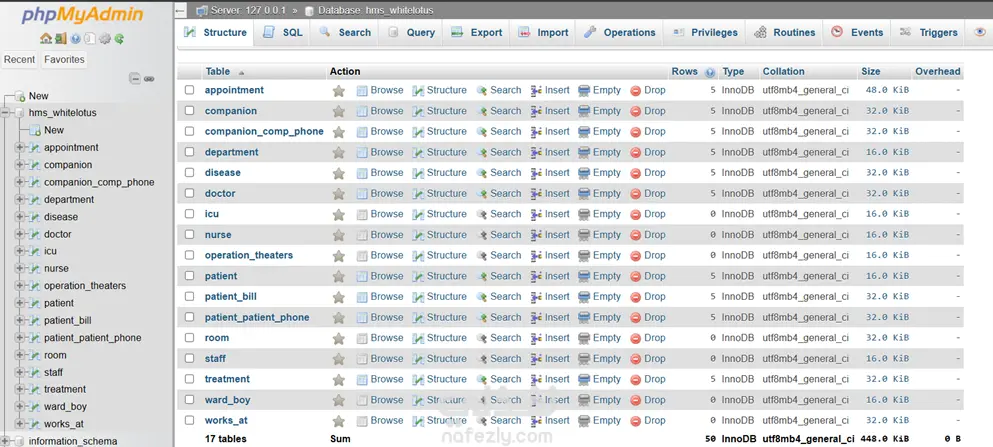Screen dimensions: 993x447
Task: Click the log out door icon
Action: (60, 39)
